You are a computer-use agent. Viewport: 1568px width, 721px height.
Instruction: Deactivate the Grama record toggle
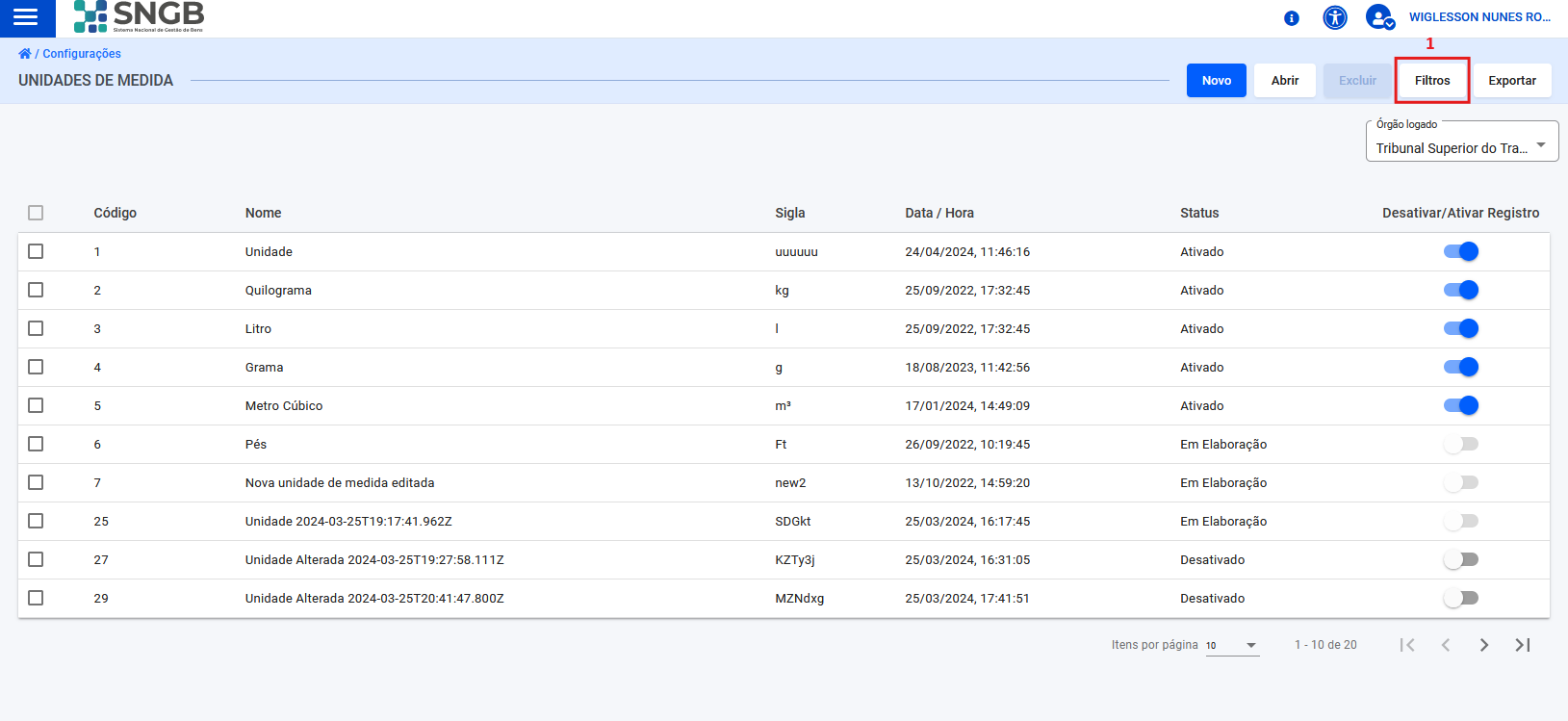coord(1461,367)
